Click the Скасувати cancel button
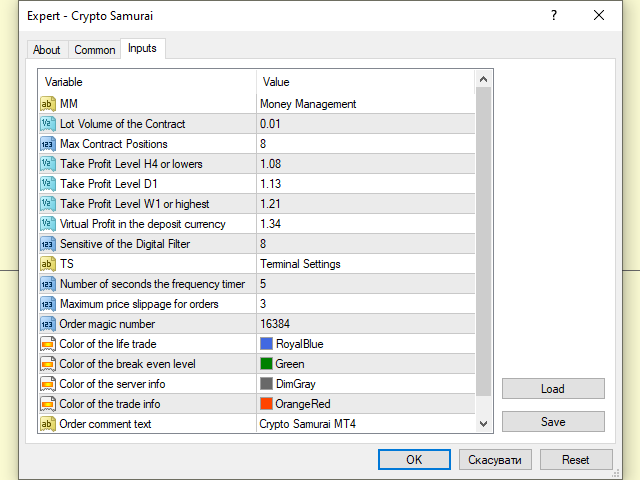This screenshot has width=640, height=480. tap(495, 460)
